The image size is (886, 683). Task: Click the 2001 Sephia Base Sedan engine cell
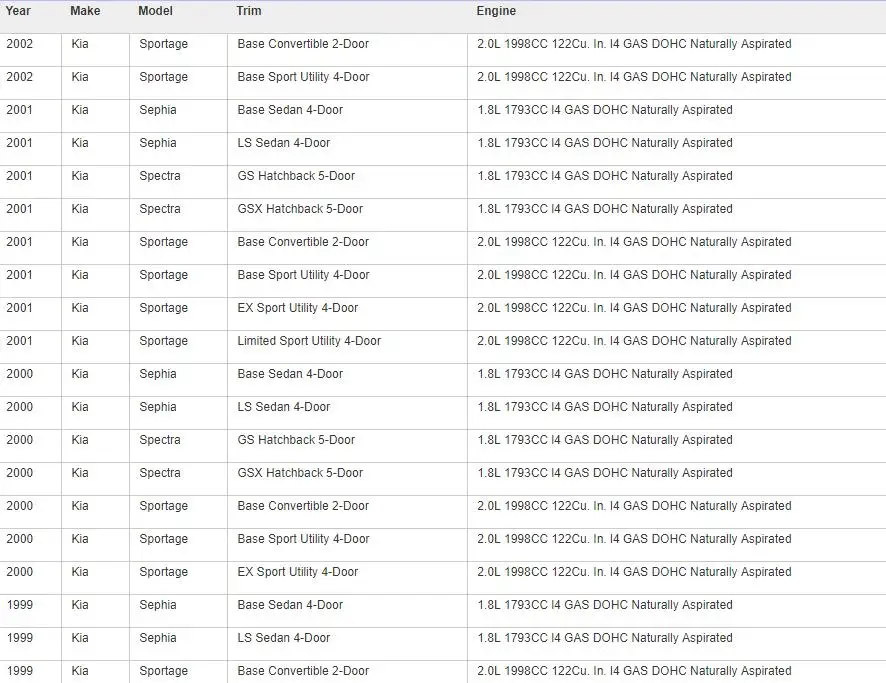tap(676, 110)
